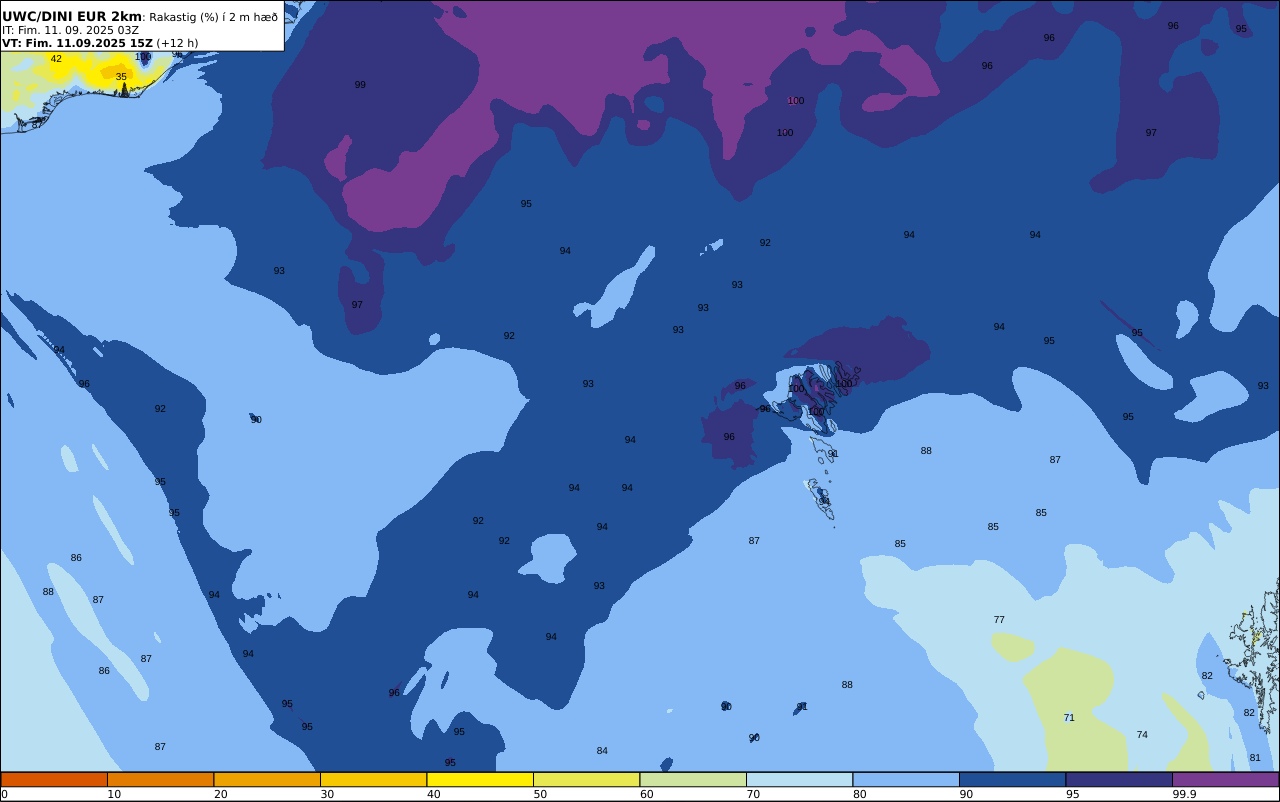This screenshot has width=1280, height=802.
Task: Click the 70–80 pale blue legend swatch
Action: 799,779
